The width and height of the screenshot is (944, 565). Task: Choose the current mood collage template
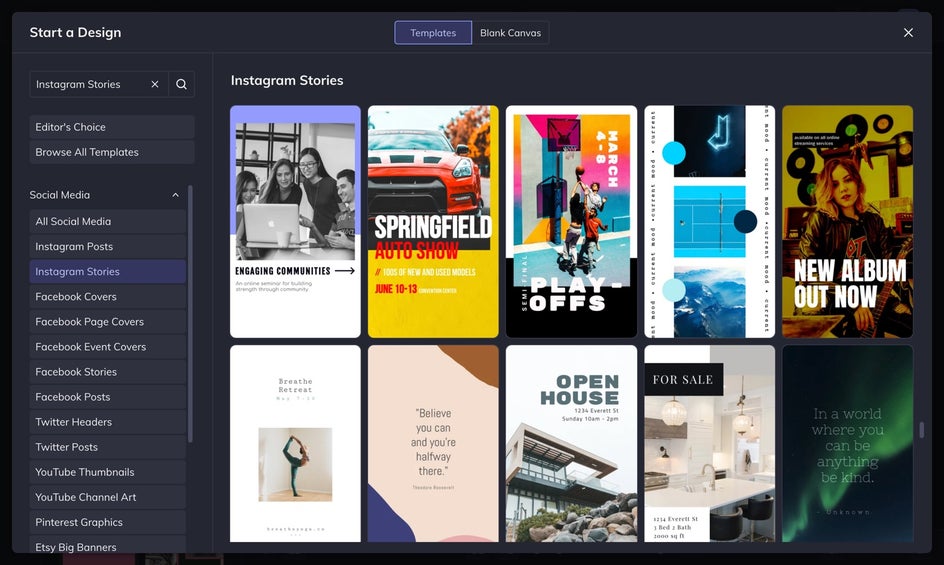709,222
